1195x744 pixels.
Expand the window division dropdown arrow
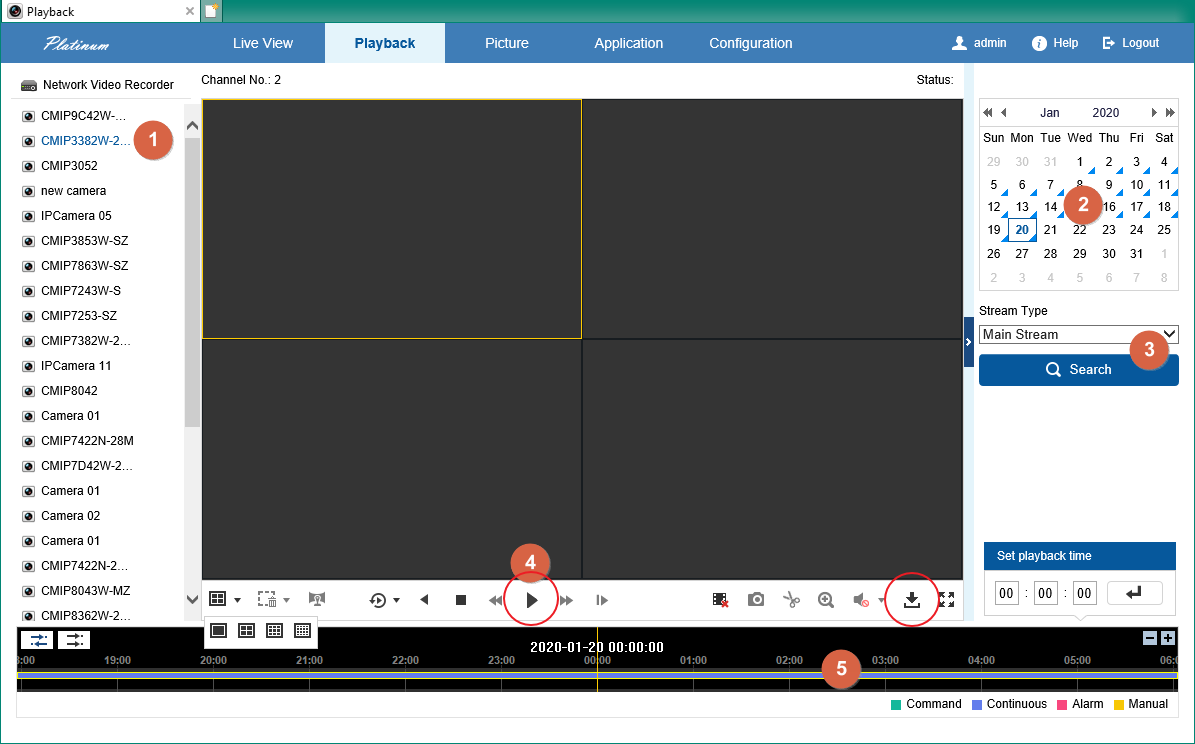coord(237,600)
